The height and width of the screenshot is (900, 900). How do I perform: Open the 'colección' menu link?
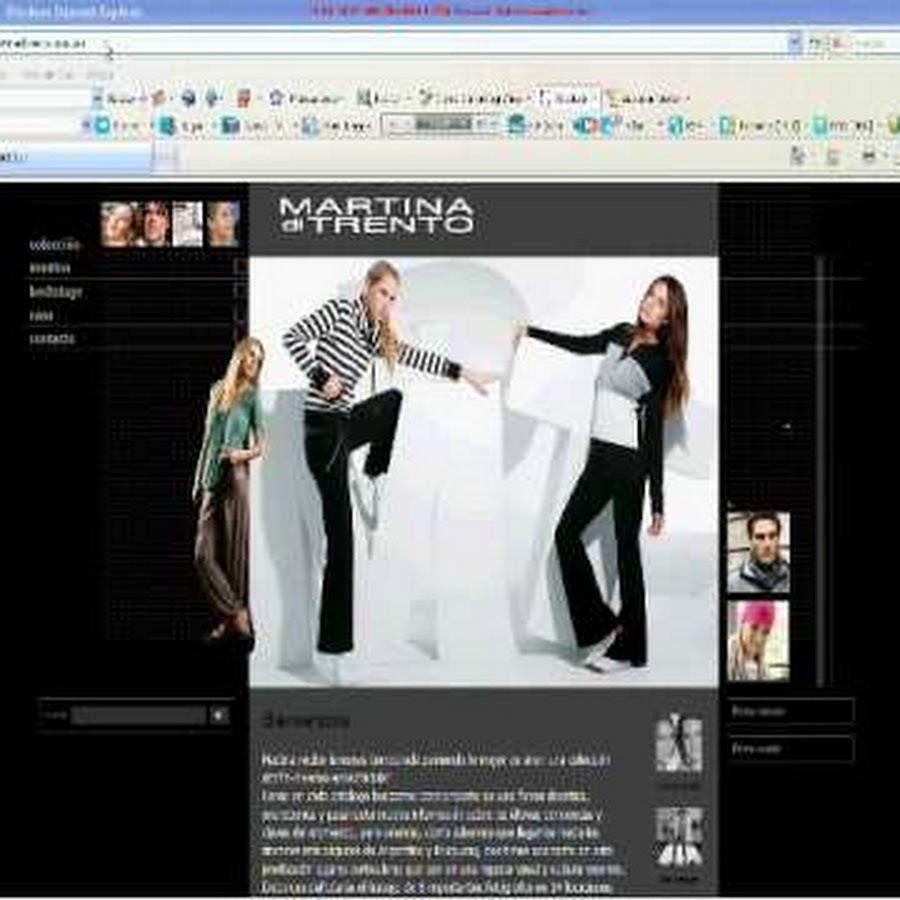pyautogui.click(x=54, y=244)
